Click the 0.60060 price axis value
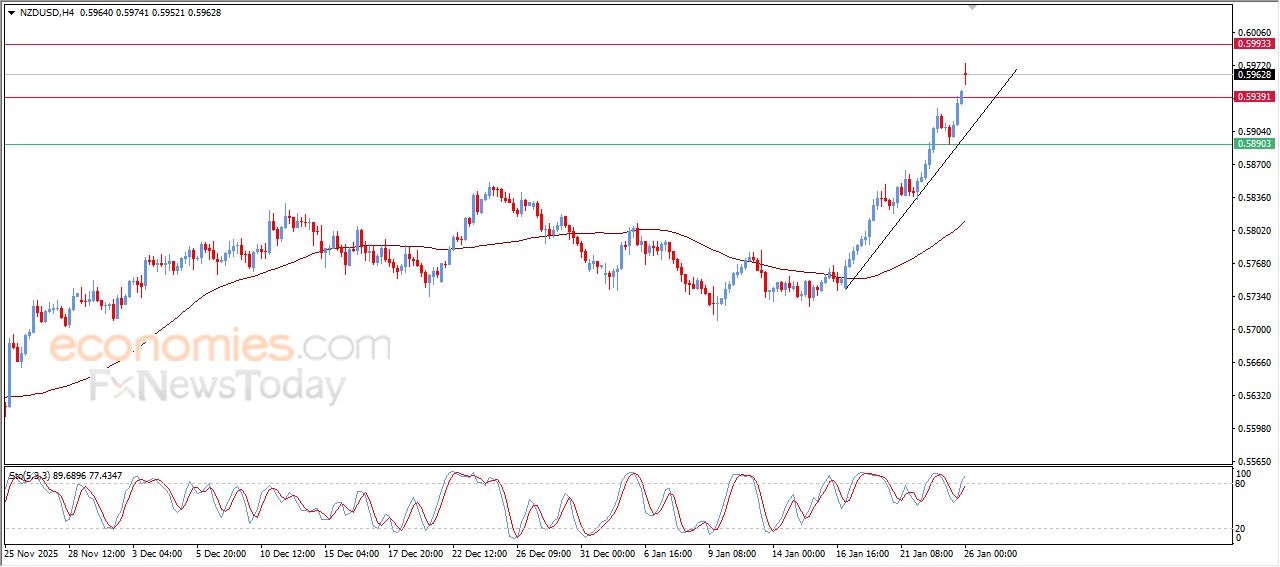 coord(1253,33)
